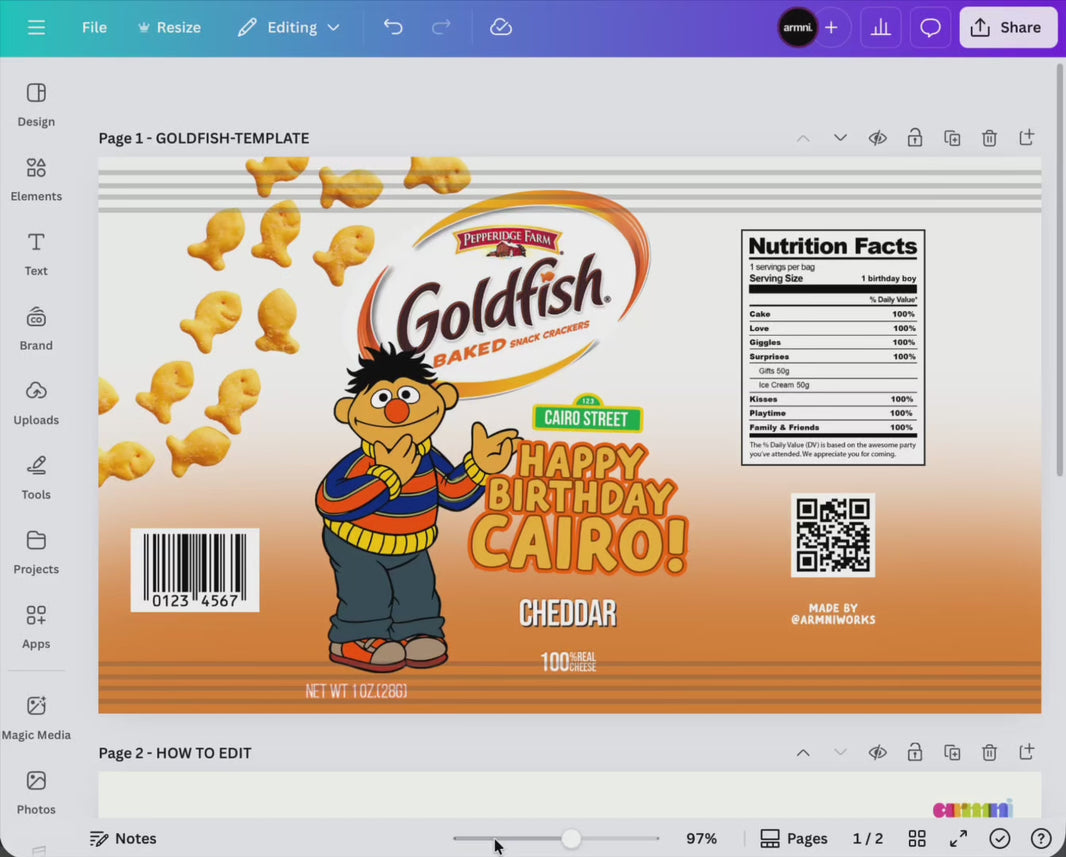
Task: Delete Page 1 with trash icon
Action: (989, 138)
